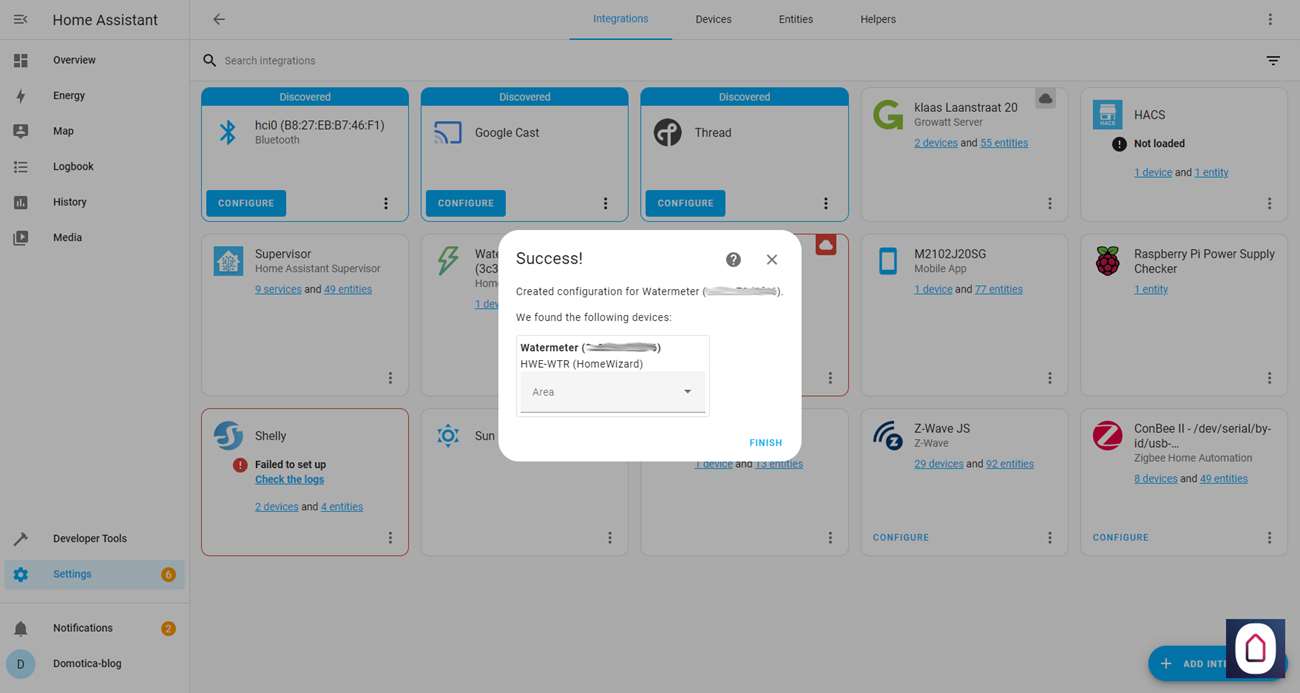Check the logs for Shelly

290,480
